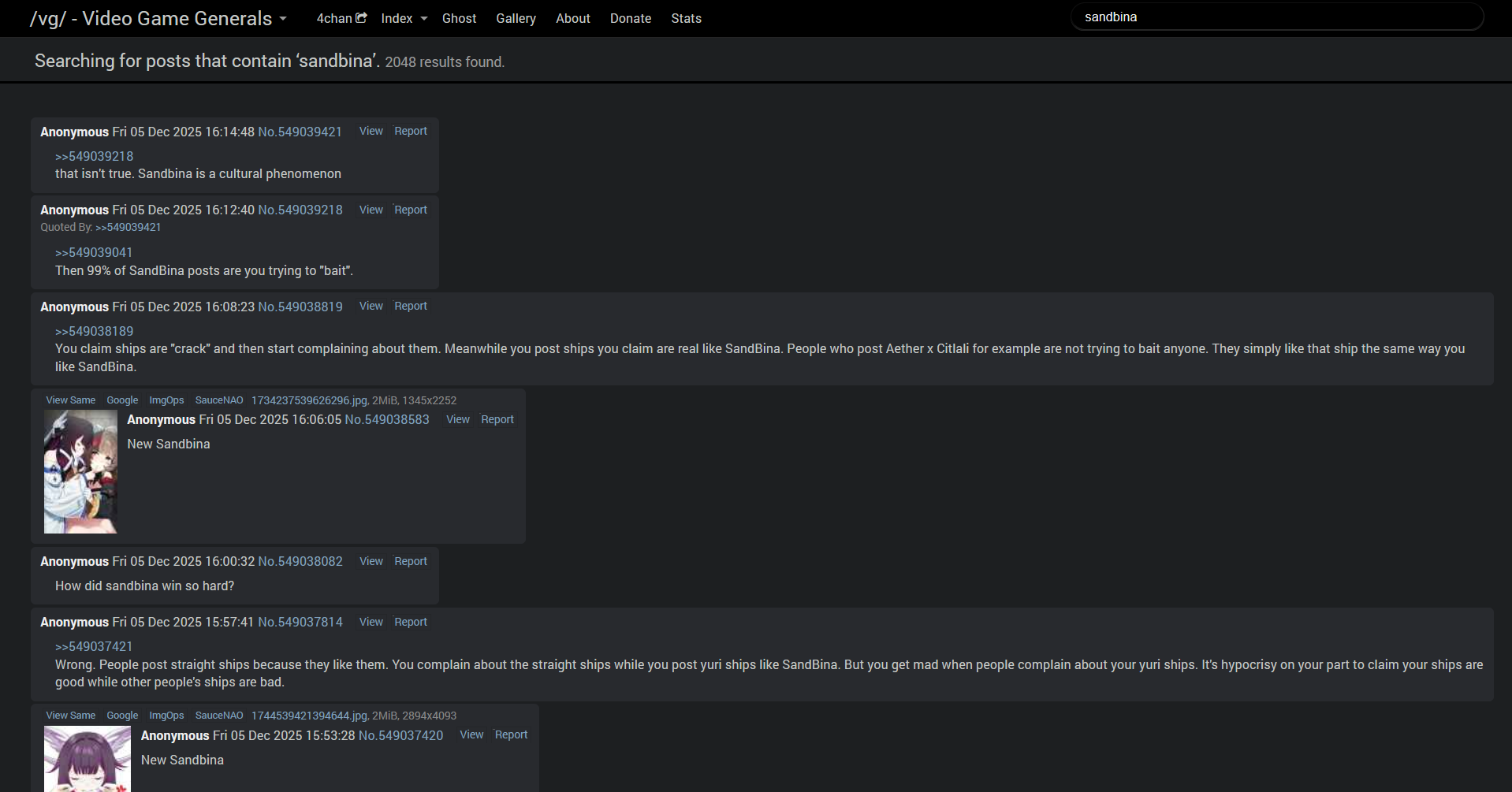
Task: View post No.549039218
Action: pos(371,210)
